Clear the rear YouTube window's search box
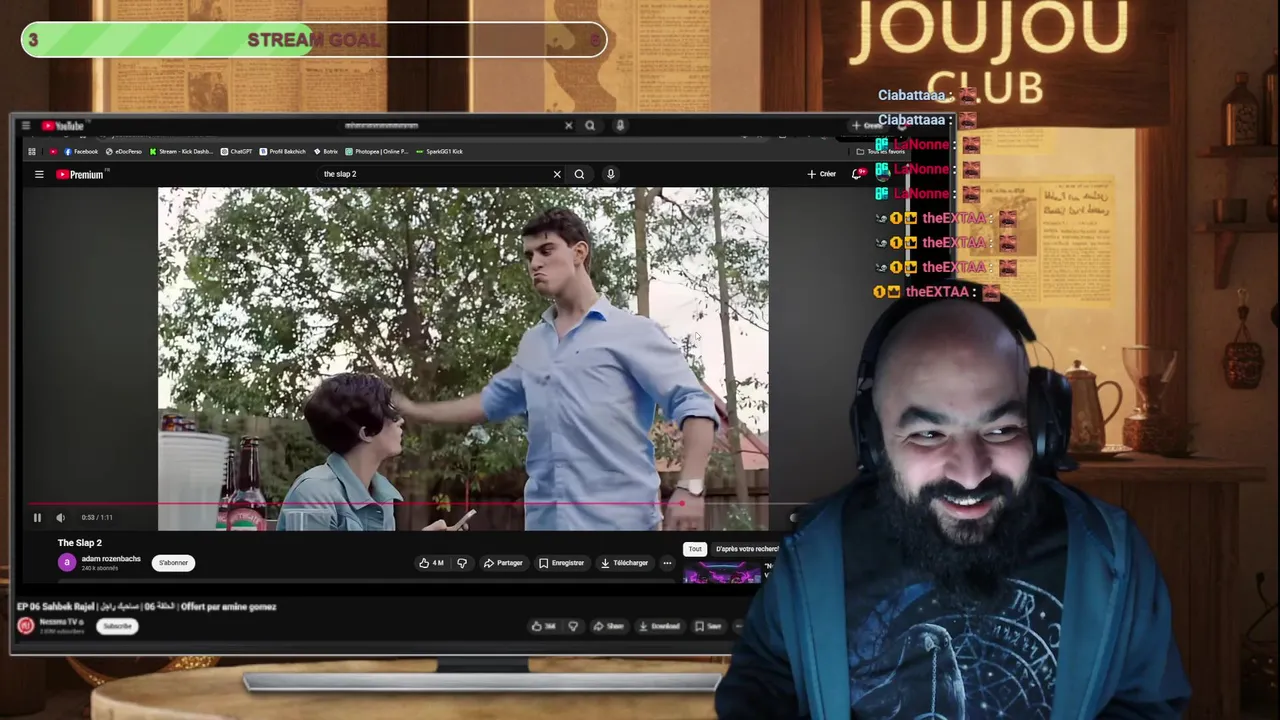1280x720 pixels. click(568, 126)
